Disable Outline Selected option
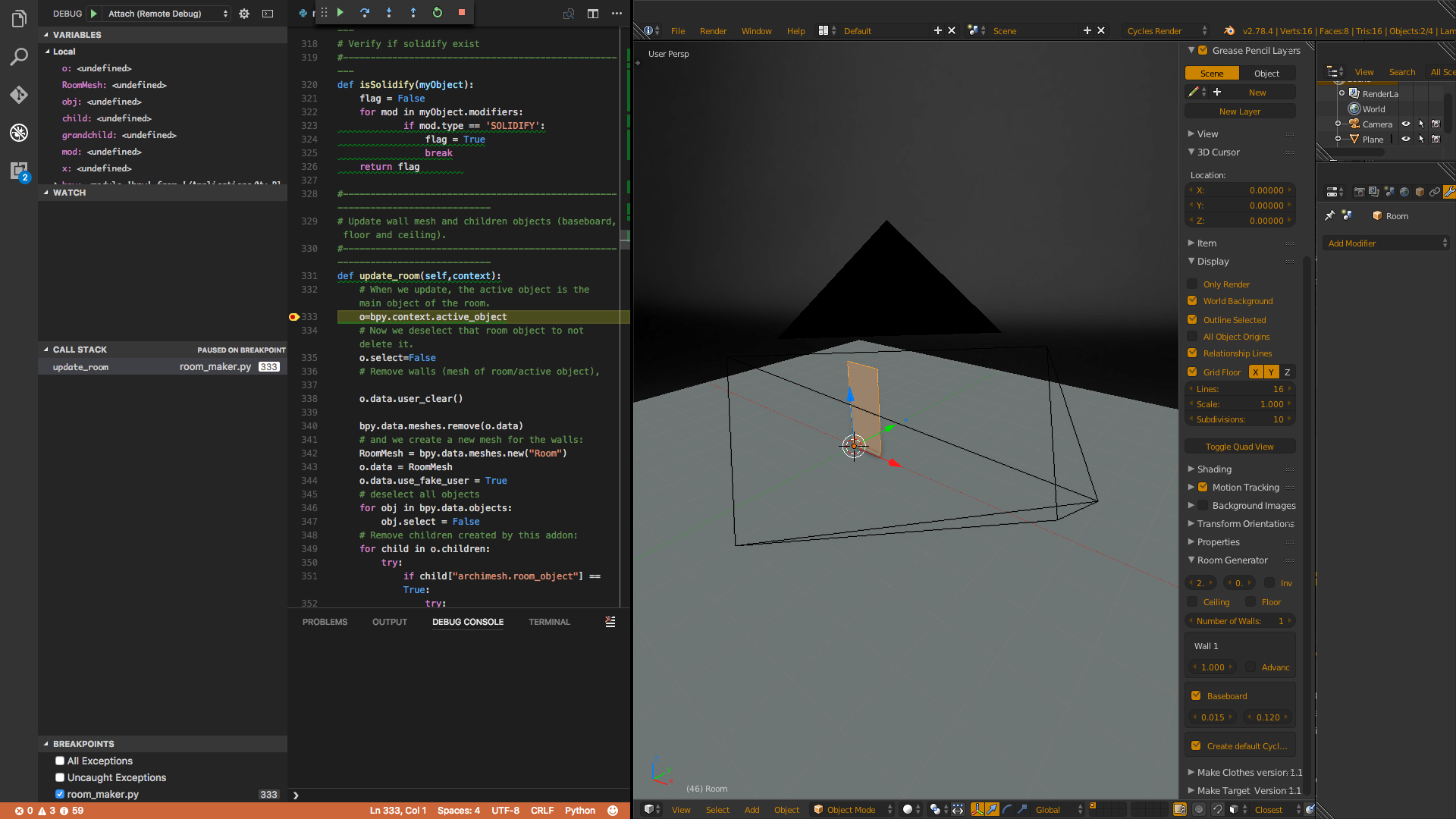This screenshot has height=819, width=1456. point(1192,319)
